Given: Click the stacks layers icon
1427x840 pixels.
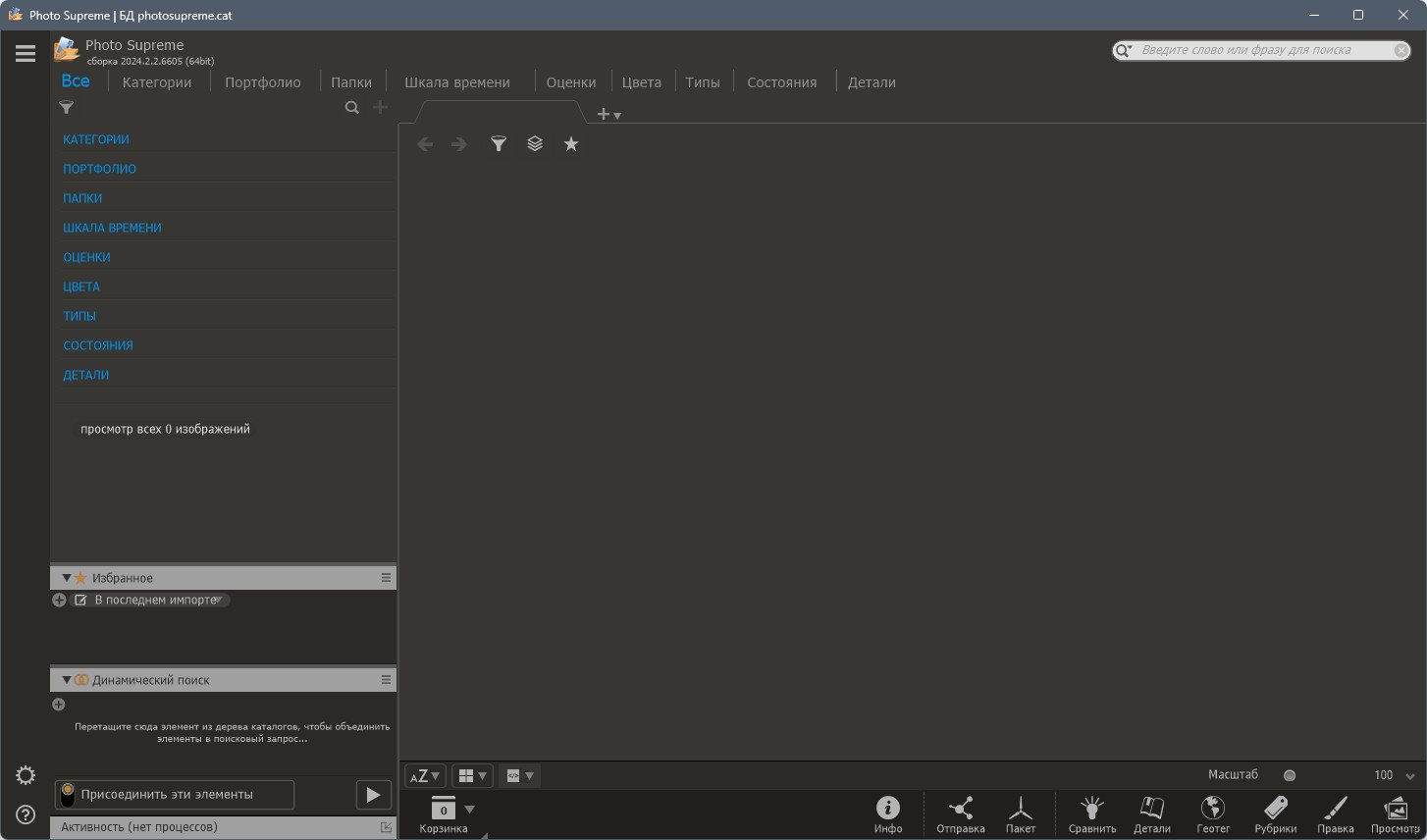Looking at the screenshot, I should [x=535, y=144].
